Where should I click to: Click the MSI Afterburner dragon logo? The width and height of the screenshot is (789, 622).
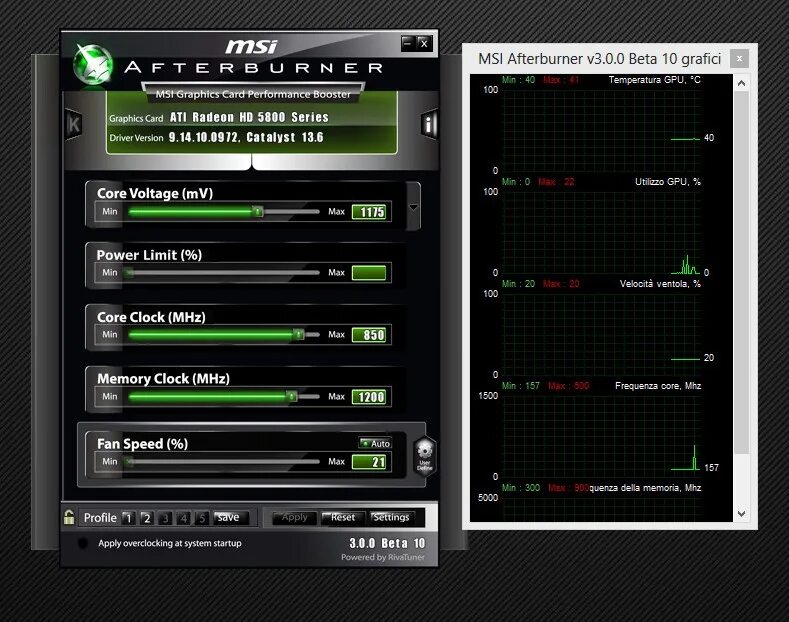pos(93,64)
